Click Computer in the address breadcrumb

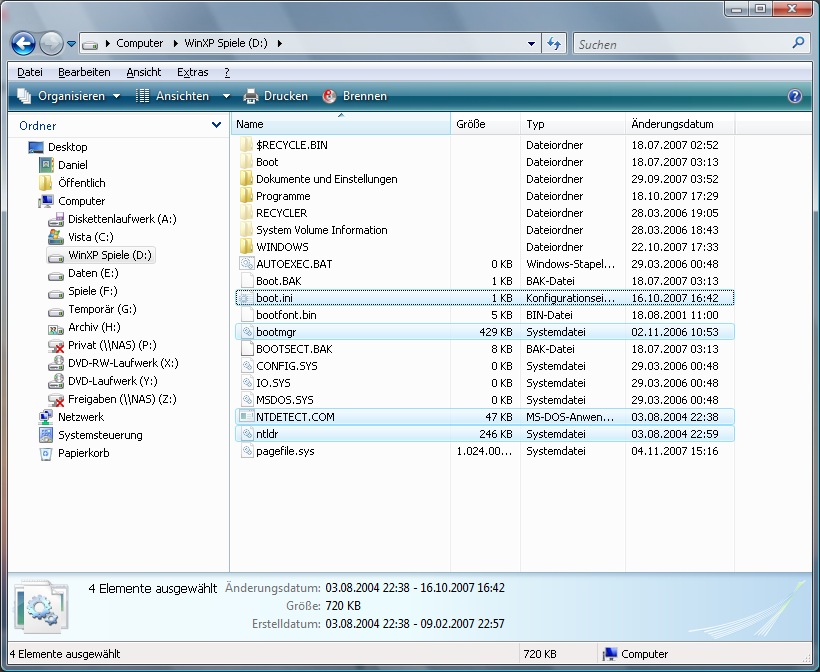pos(140,43)
